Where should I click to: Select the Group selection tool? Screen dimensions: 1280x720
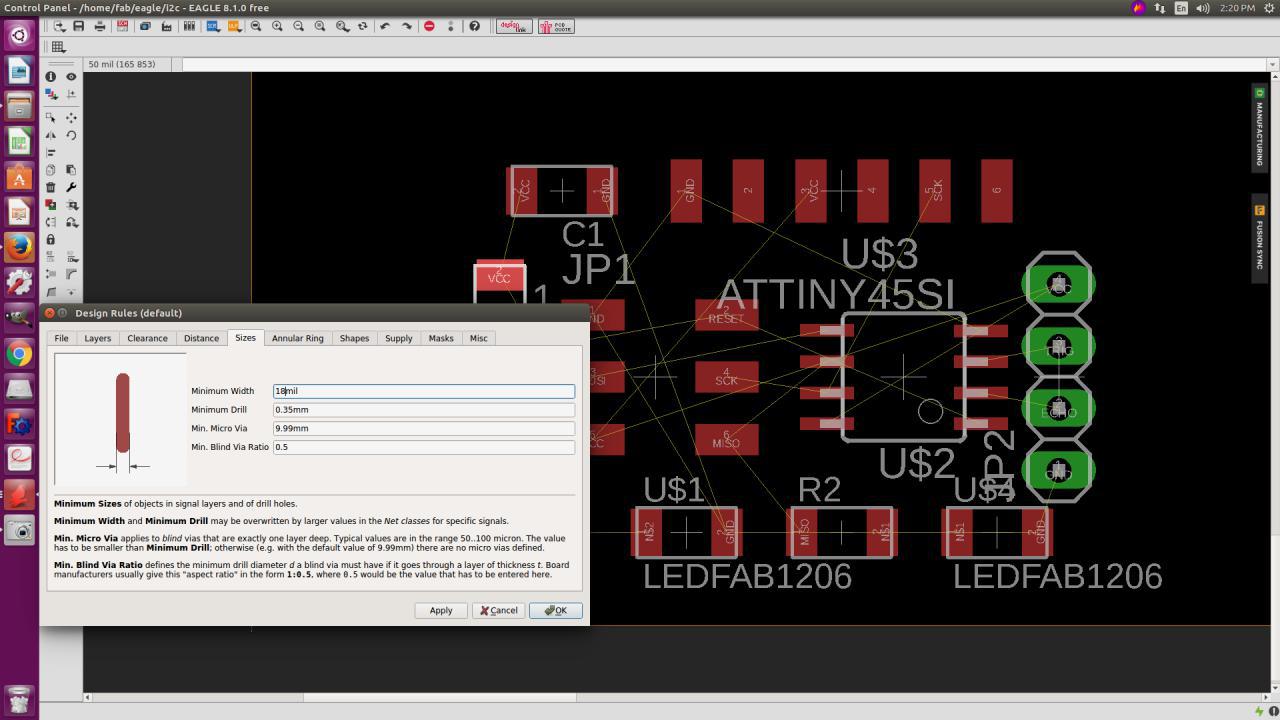click(50, 118)
